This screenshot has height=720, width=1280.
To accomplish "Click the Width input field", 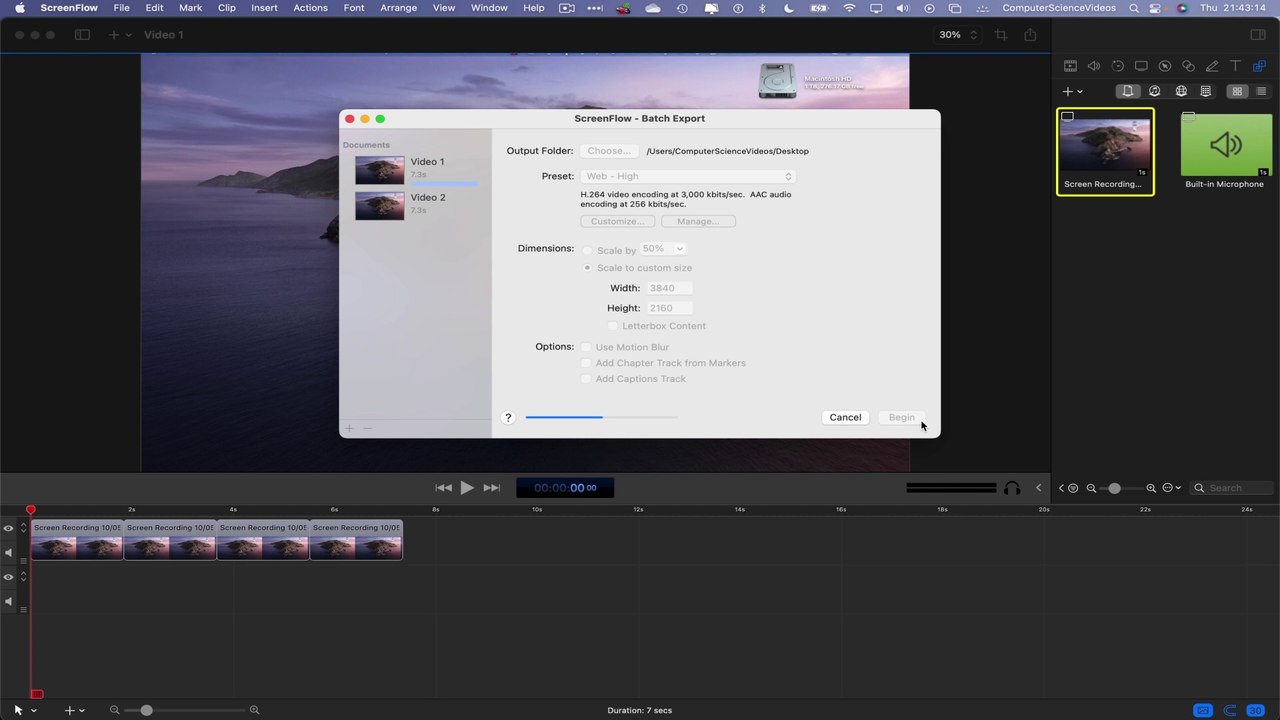I will [x=669, y=288].
